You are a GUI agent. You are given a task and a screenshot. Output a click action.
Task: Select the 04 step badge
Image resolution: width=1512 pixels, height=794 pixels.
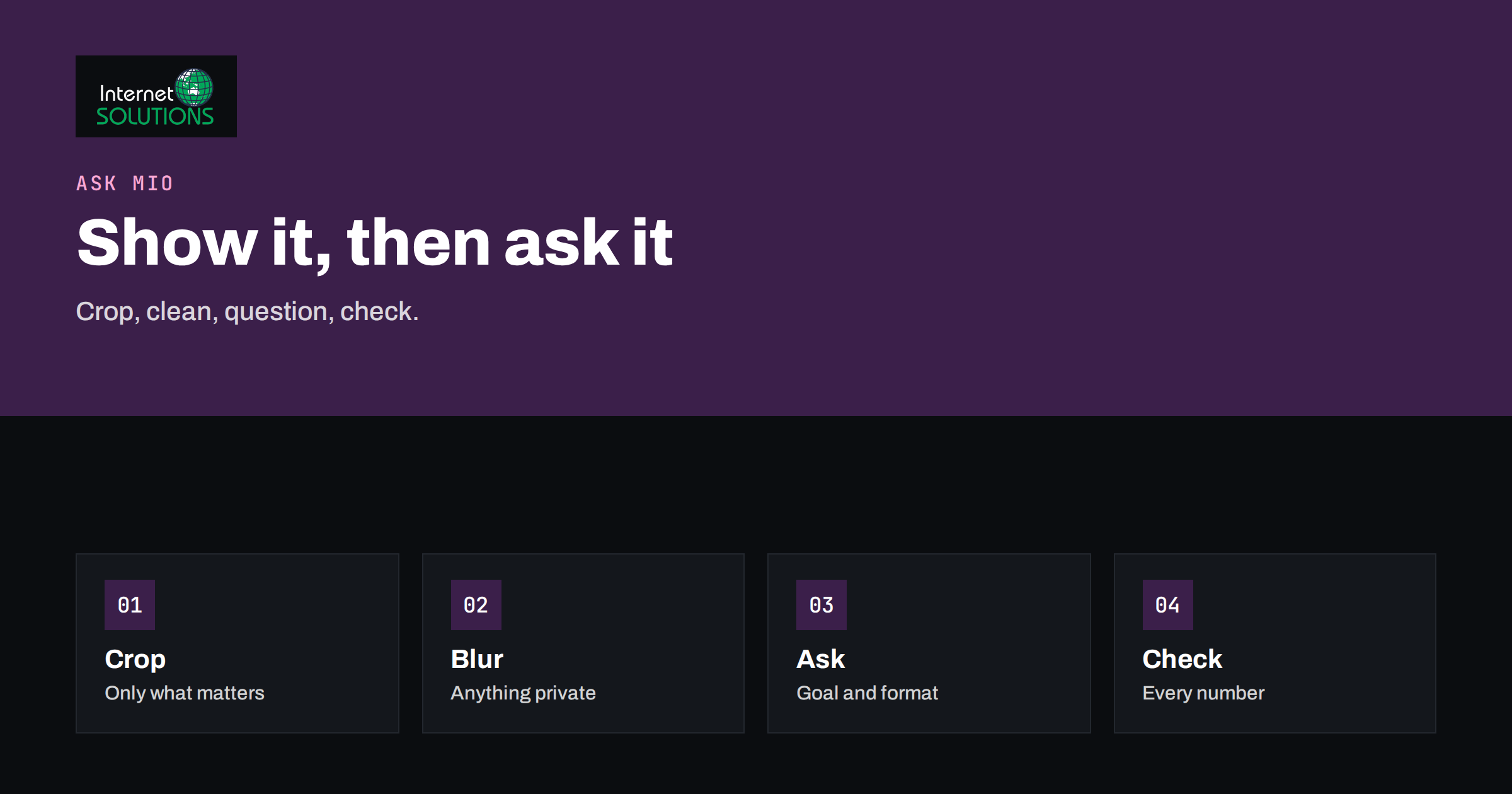[x=1168, y=605]
